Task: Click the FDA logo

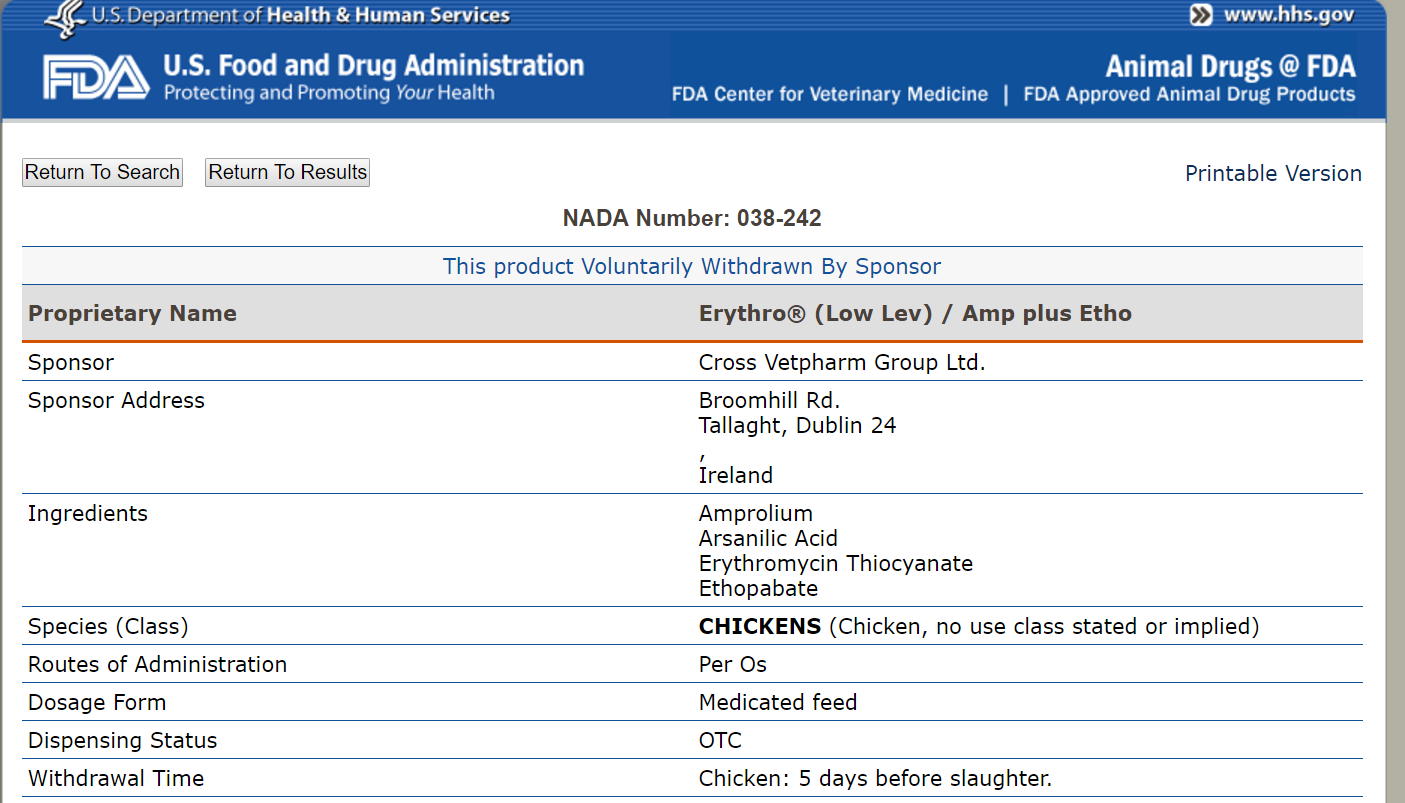Action: point(95,78)
